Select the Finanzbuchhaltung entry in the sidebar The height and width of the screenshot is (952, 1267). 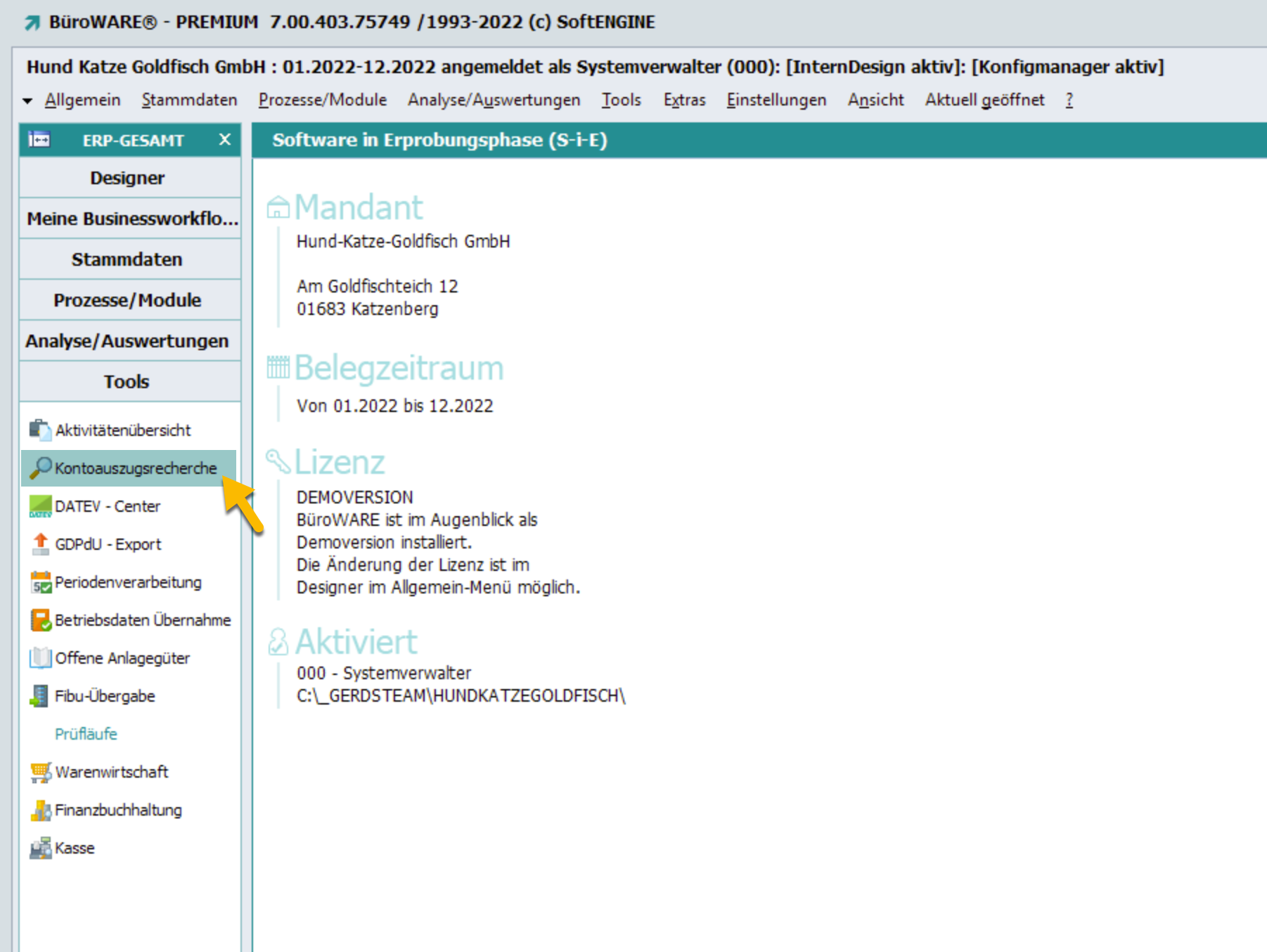click(x=118, y=810)
